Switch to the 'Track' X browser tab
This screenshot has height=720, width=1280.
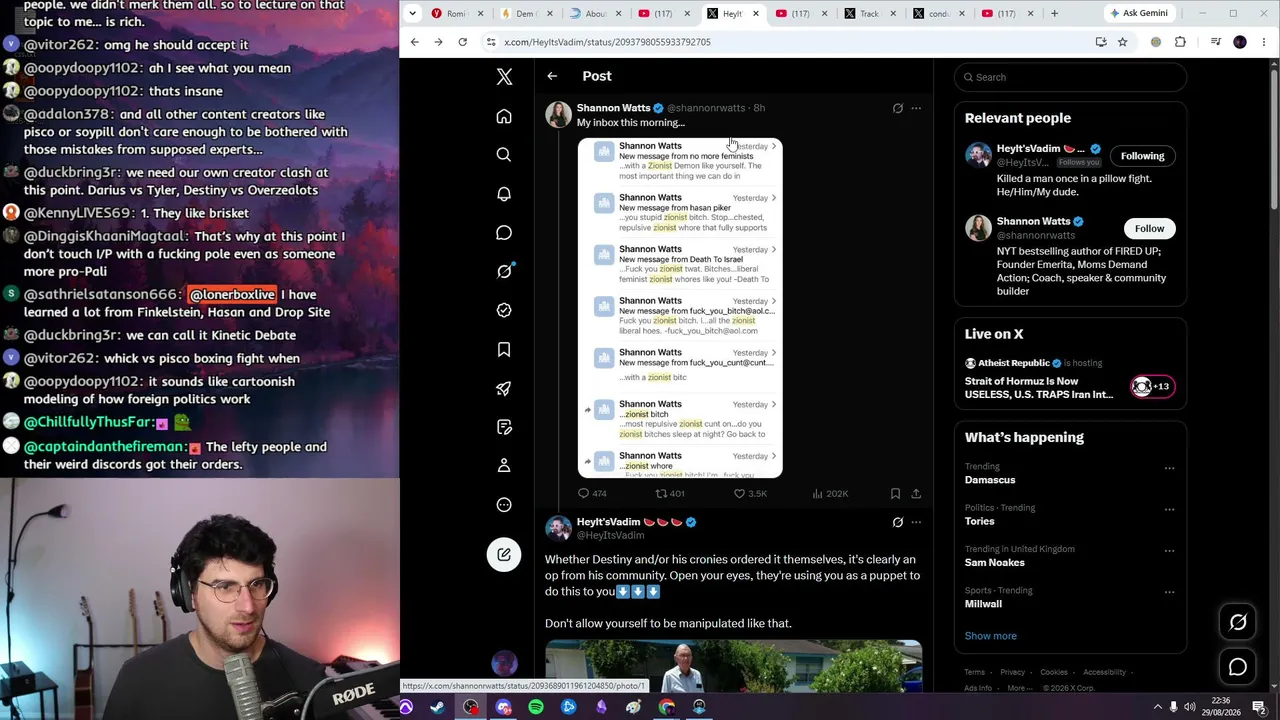pyautogui.click(x=871, y=14)
